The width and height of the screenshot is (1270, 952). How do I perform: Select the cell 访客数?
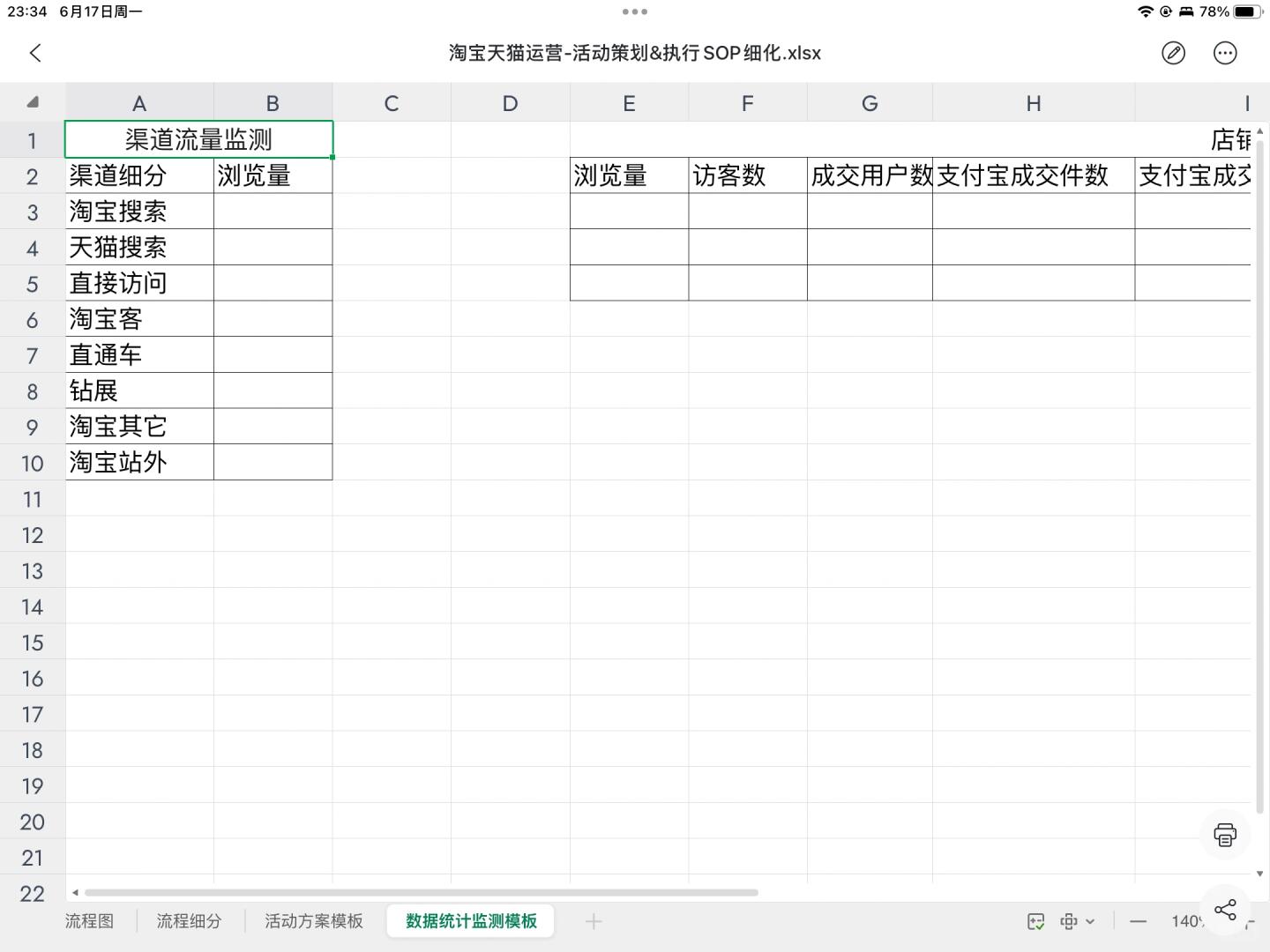tap(748, 175)
